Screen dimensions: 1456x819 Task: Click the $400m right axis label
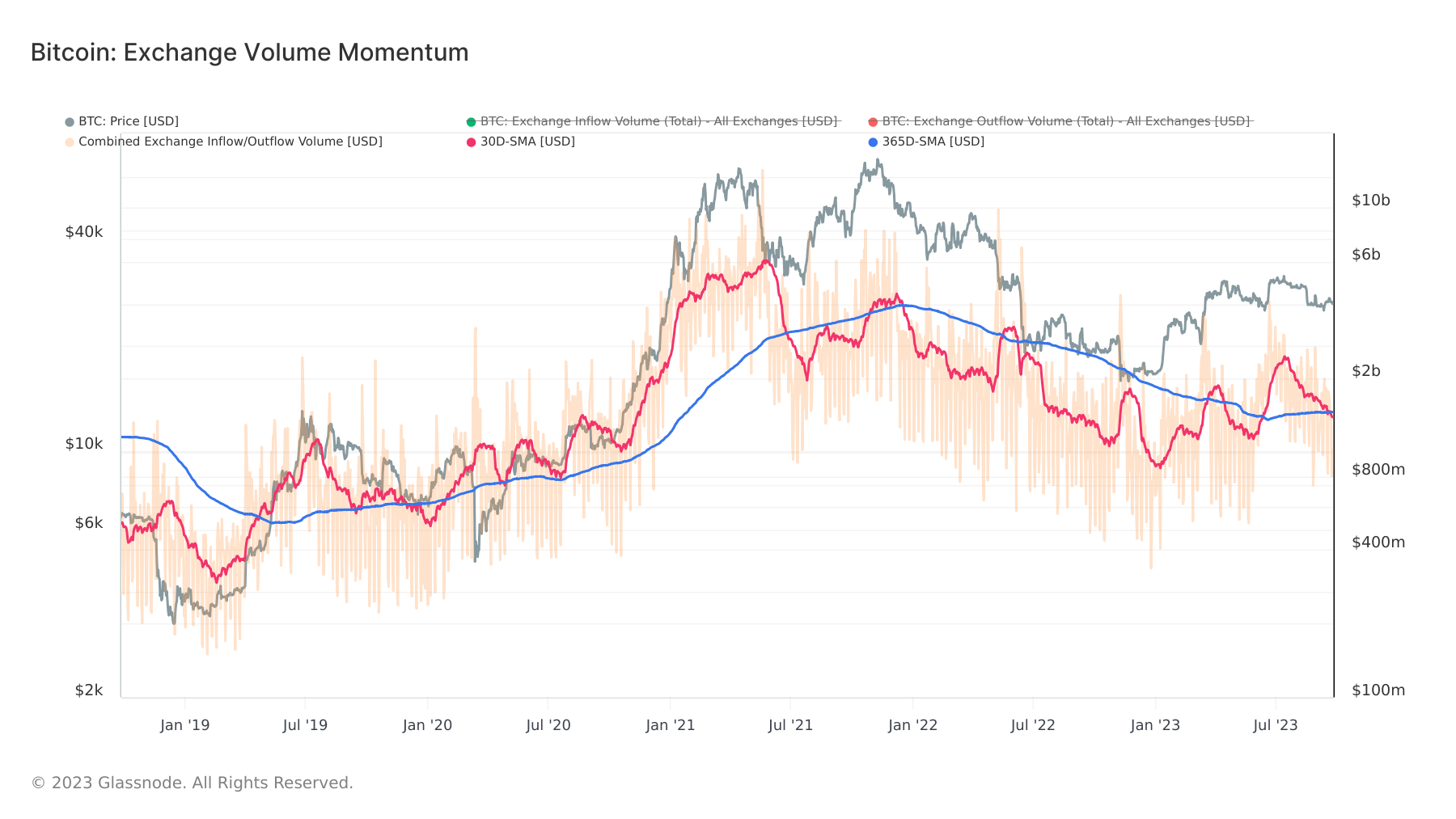tap(1378, 542)
